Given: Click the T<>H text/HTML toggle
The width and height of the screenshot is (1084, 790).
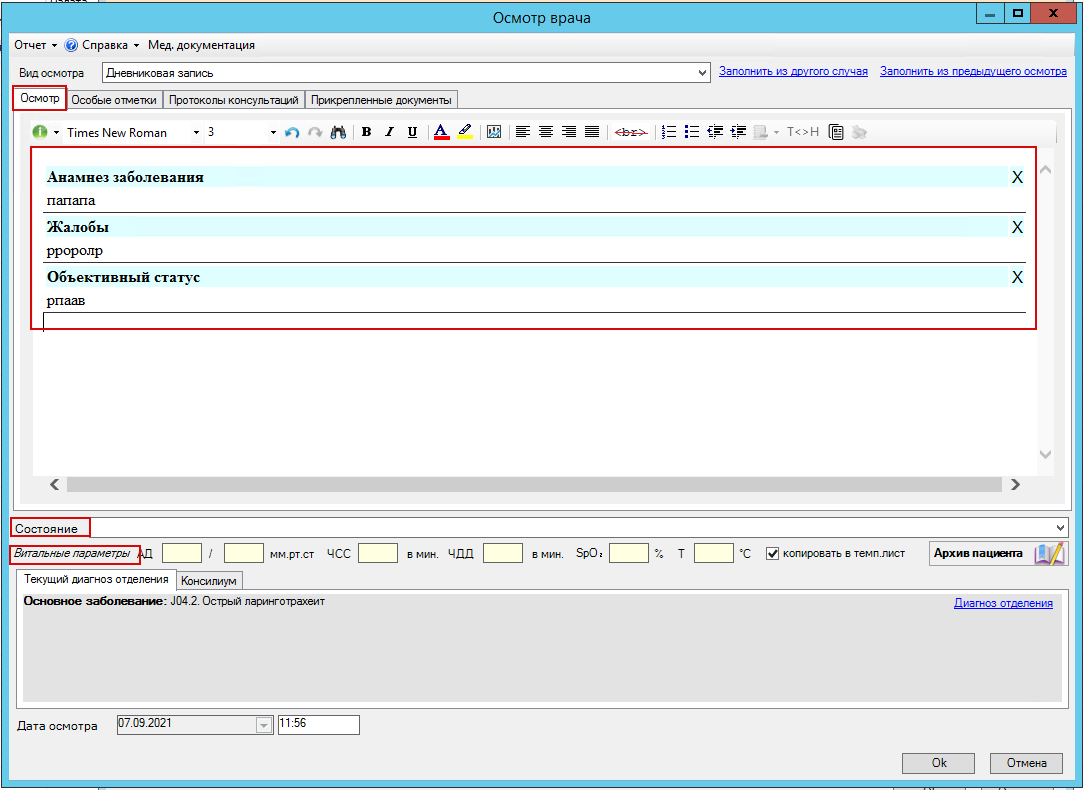Looking at the screenshot, I should [803, 132].
